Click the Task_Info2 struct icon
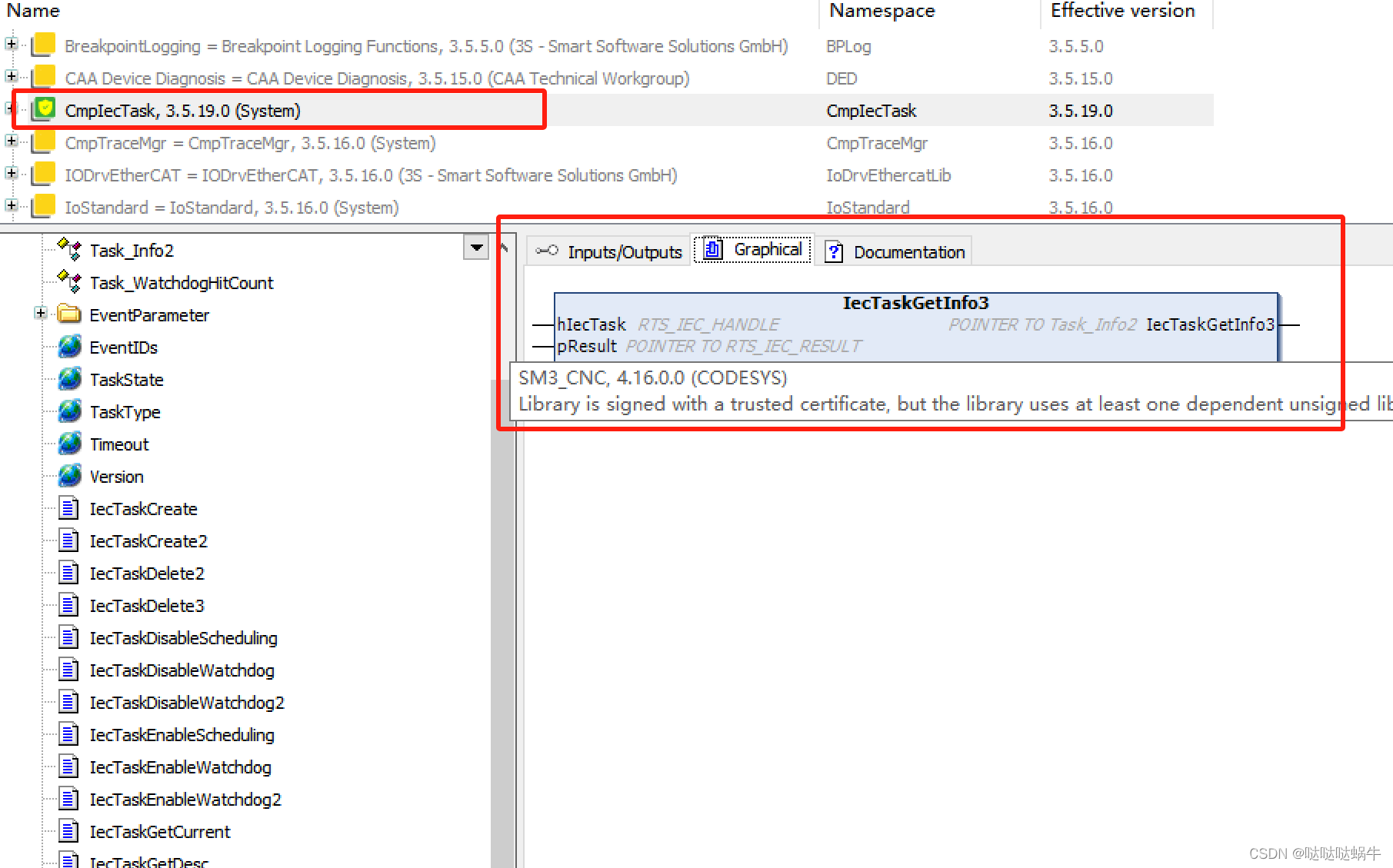The image size is (1393, 868). click(69, 249)
